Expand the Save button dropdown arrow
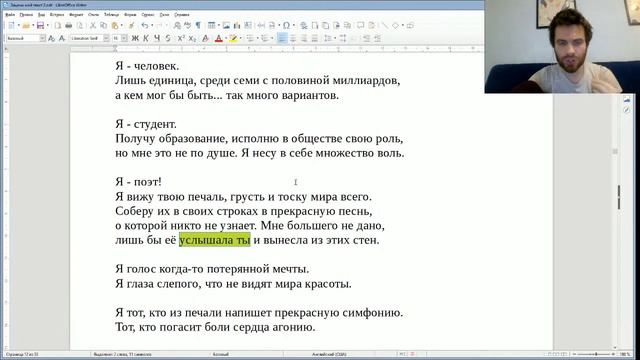The width and height of the screenshot is (640, 360). point(47,25)
